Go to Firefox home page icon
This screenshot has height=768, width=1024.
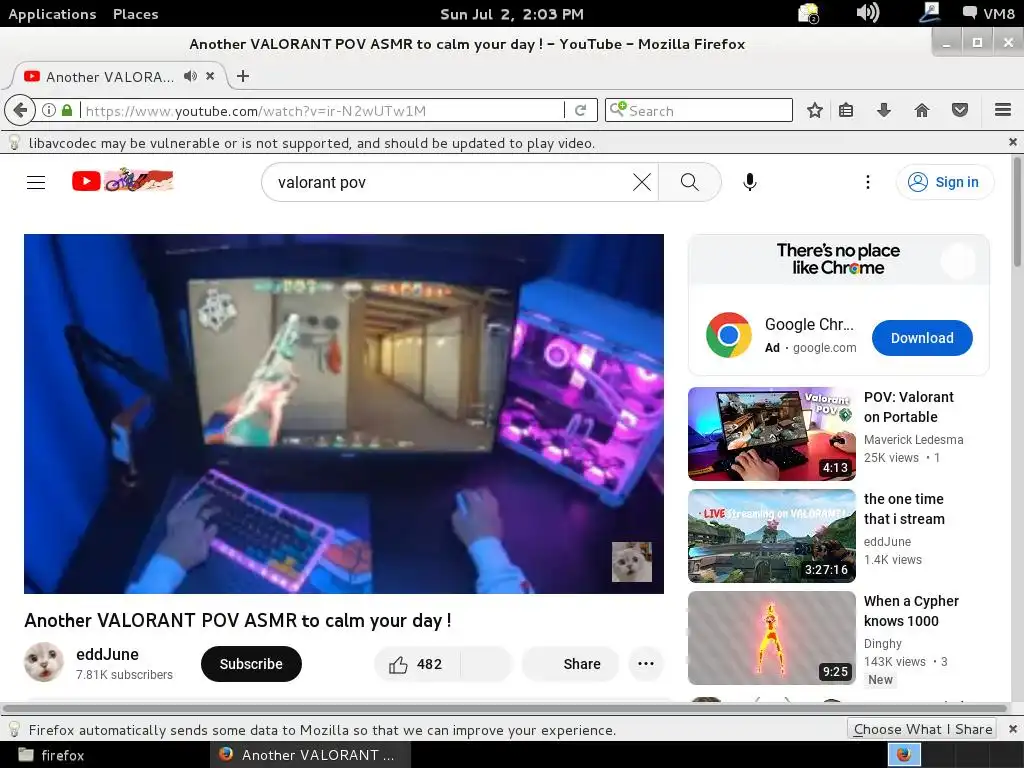tap(921, 110)
